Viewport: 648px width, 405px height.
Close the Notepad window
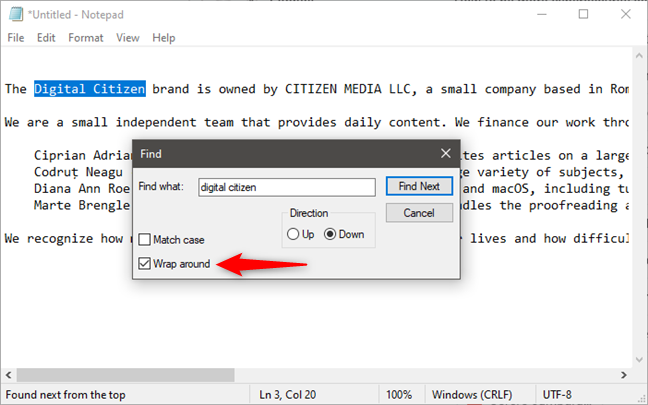[x=626, y=14]
